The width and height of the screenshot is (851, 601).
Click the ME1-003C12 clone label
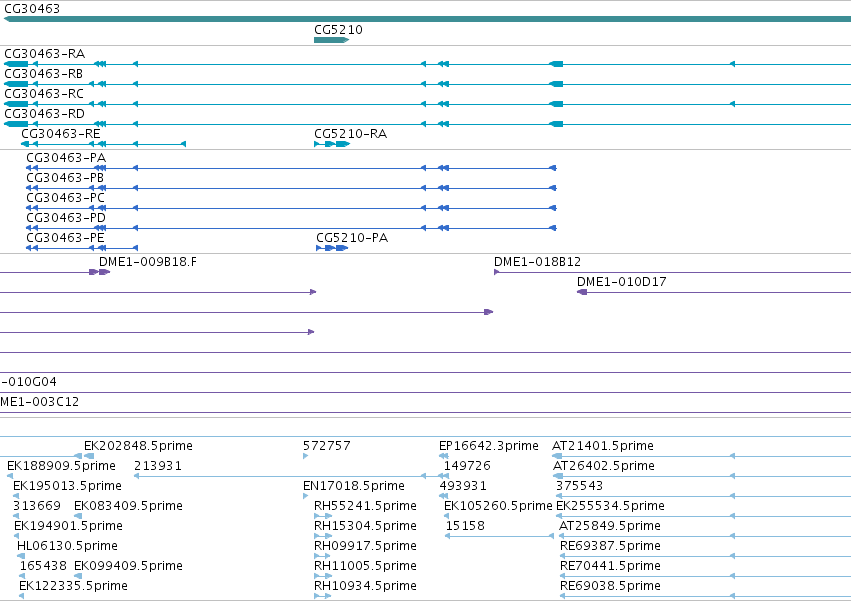(40, 402)
